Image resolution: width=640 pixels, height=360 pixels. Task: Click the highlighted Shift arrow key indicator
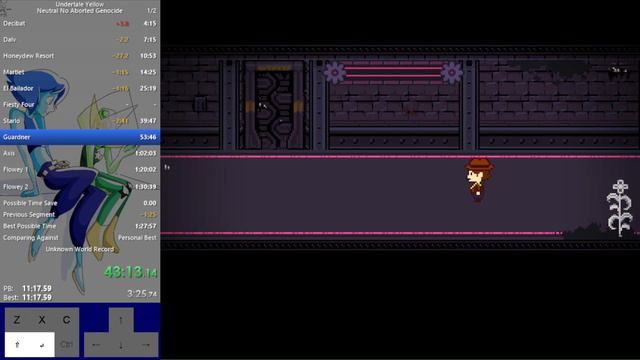click(17, 344)
